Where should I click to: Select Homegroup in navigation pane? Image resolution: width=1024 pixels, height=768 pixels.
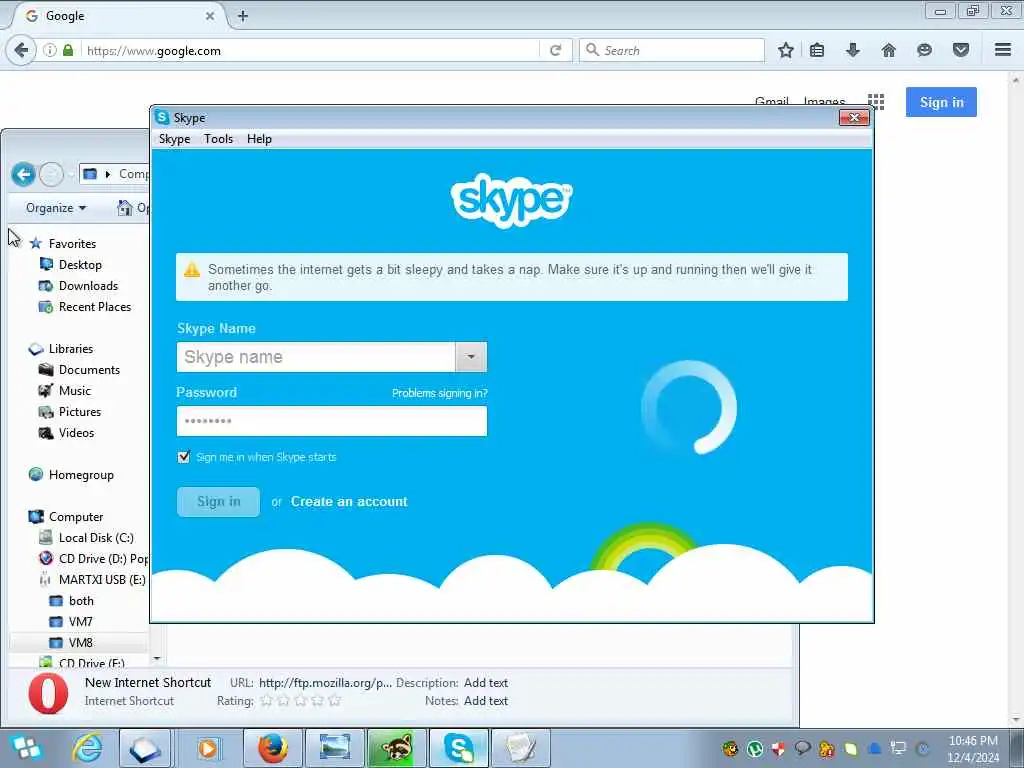(x=81, y=475)
